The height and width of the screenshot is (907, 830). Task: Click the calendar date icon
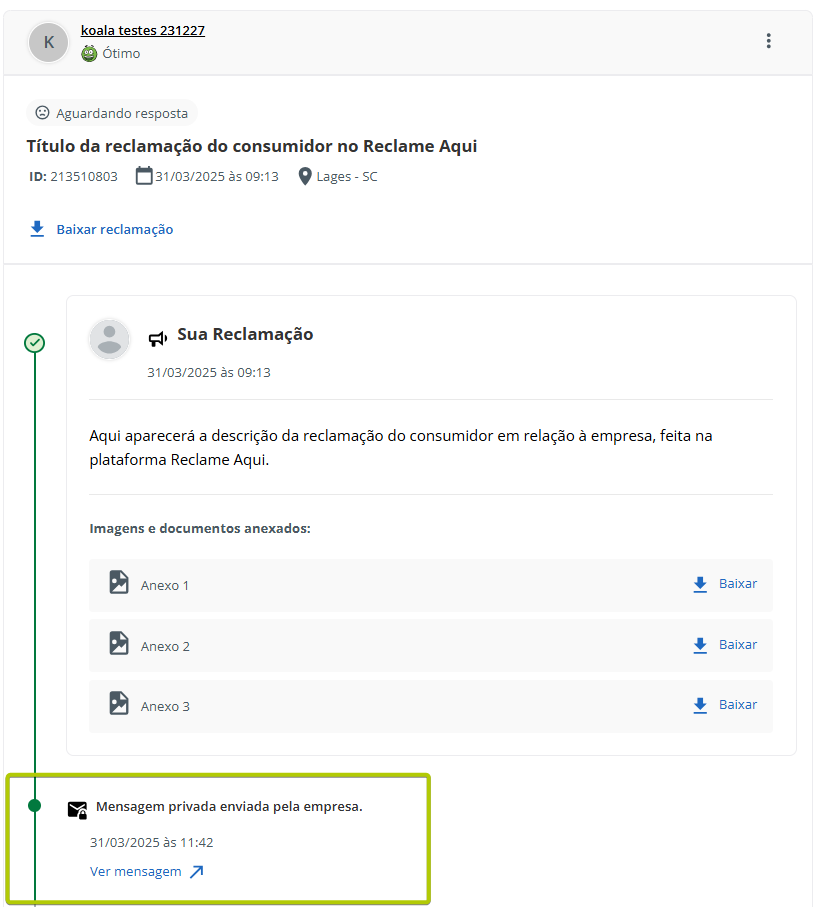[144, 177]
